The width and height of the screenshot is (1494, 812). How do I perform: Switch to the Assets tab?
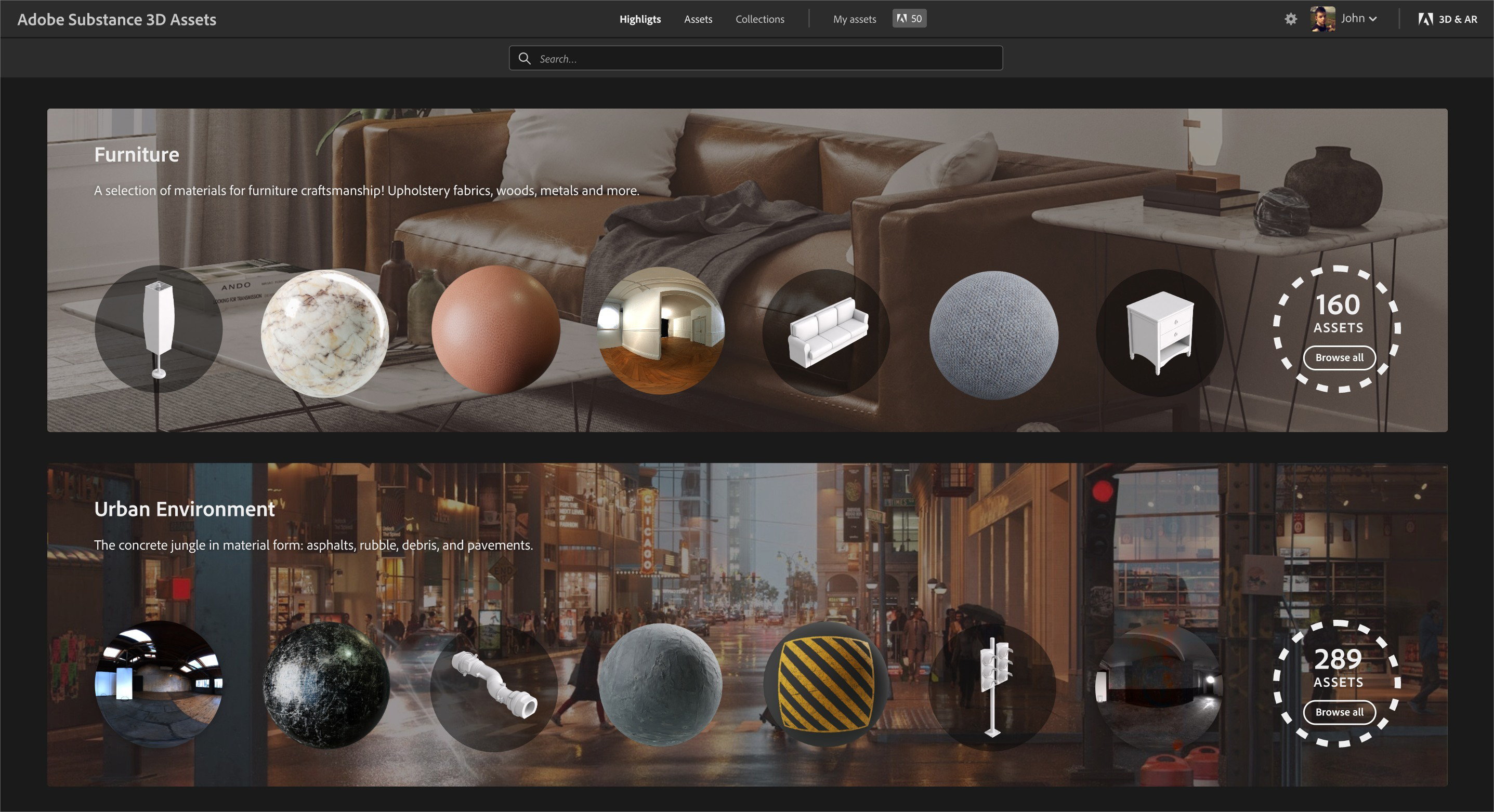tap(697, 19)
